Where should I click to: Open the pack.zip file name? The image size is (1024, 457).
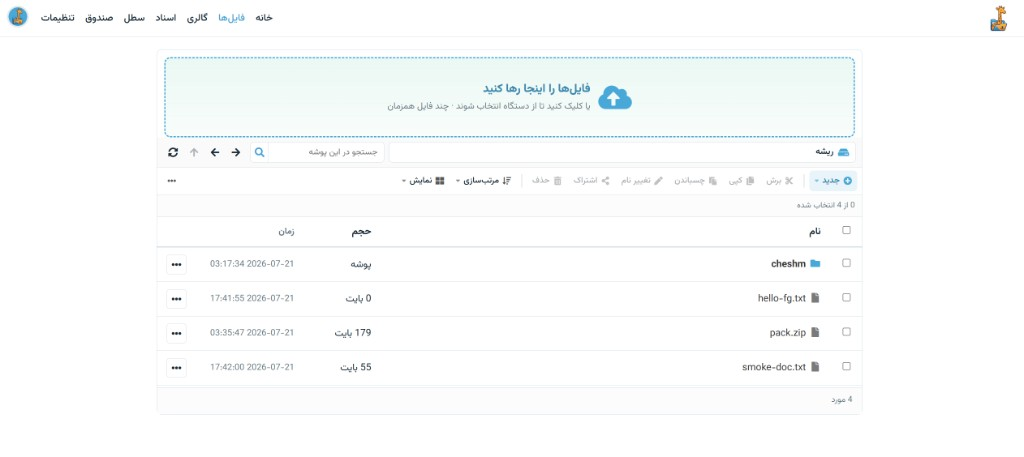[x=788, y=332]
